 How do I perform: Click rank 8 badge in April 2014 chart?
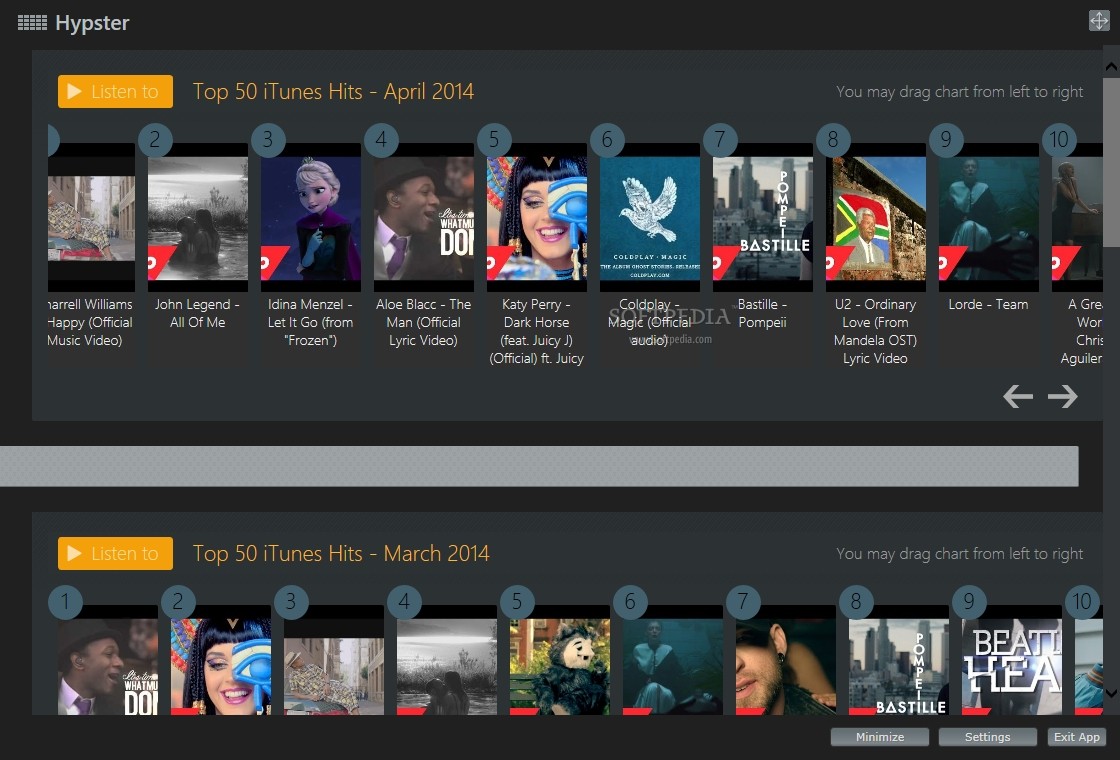[x=833, y=139]
